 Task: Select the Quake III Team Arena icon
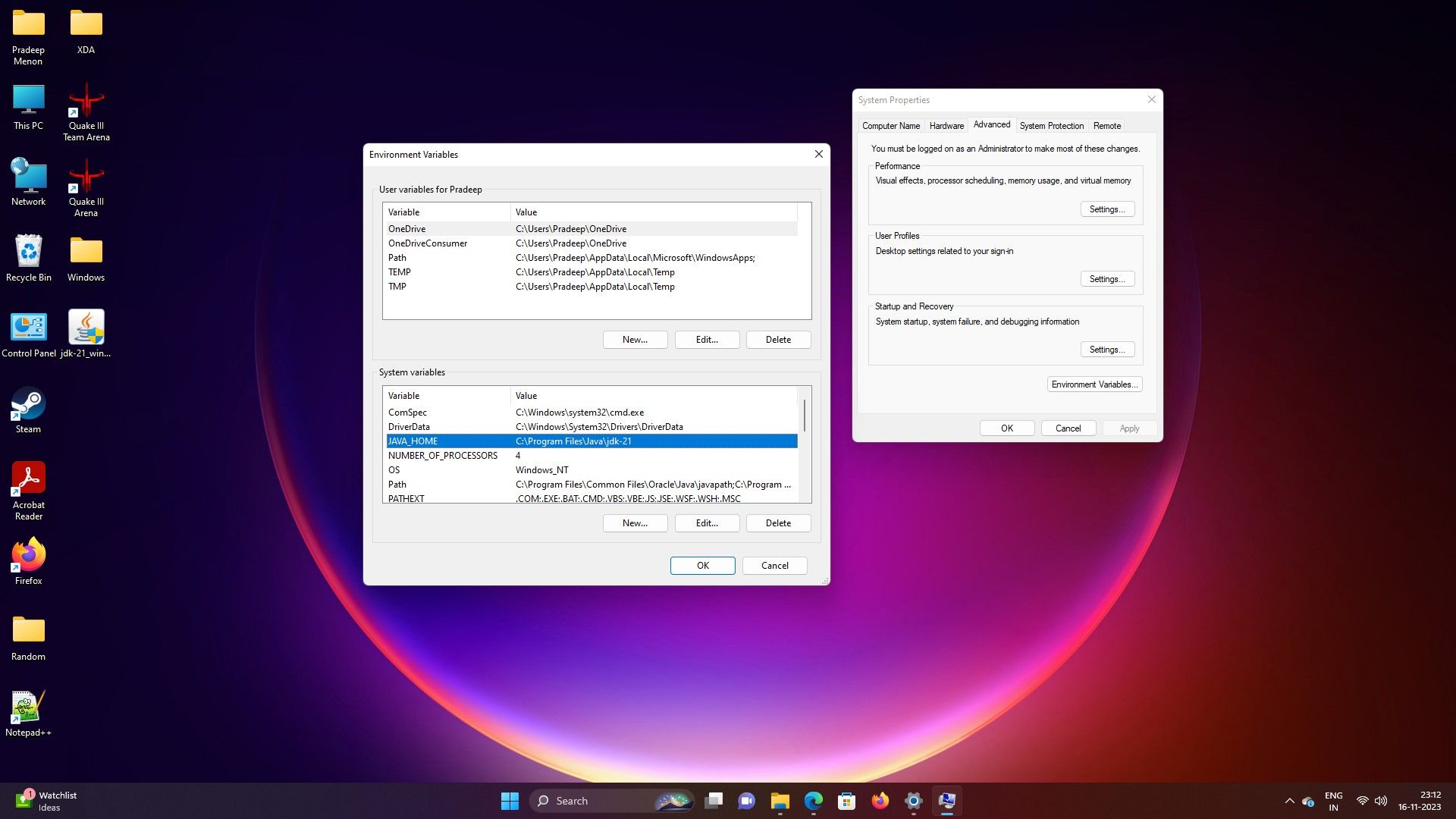point(86,102)
